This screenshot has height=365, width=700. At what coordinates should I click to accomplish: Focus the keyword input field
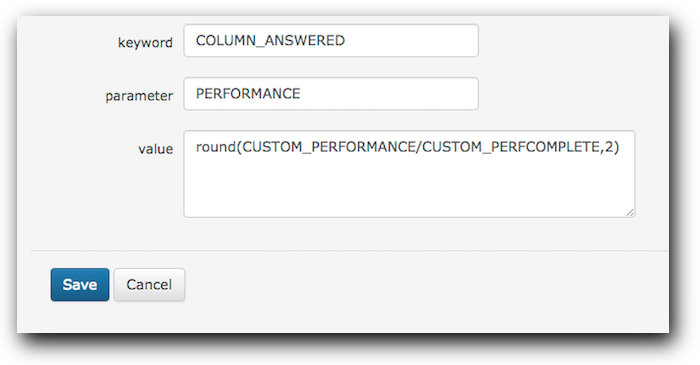(331, 41)
